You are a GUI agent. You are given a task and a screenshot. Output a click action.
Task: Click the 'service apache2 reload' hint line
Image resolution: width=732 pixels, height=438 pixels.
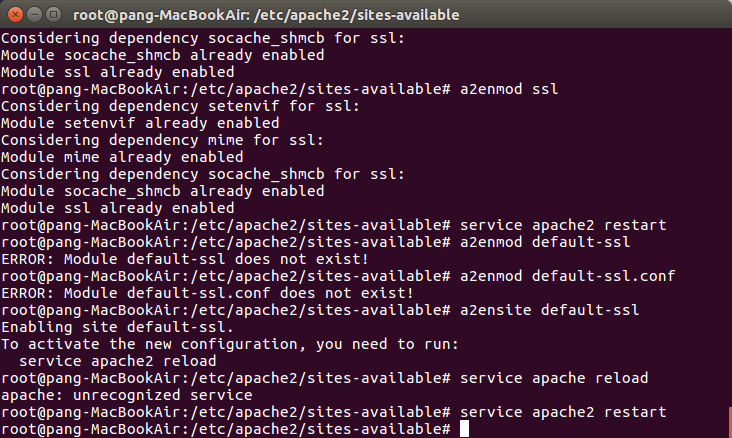coord(118,361)
